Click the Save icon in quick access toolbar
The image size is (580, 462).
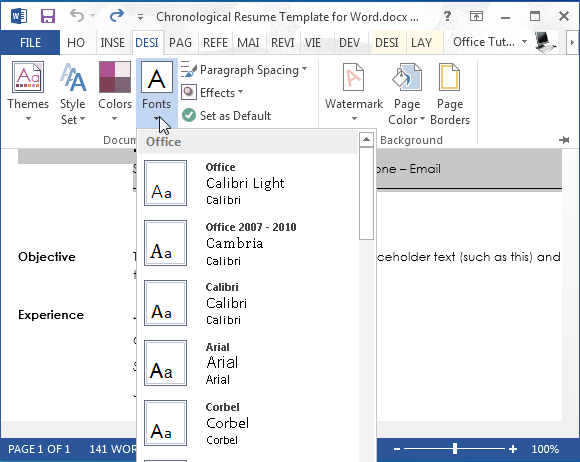coord(48,16)
